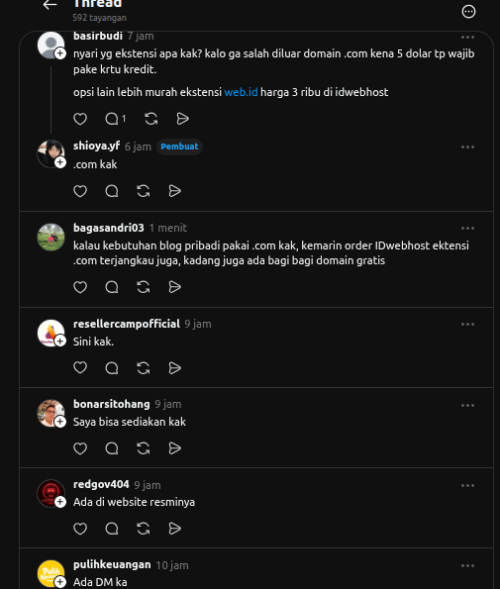500x589 pixels.
Task: Open more options for shioya.yf's reply
Action: 467,147
